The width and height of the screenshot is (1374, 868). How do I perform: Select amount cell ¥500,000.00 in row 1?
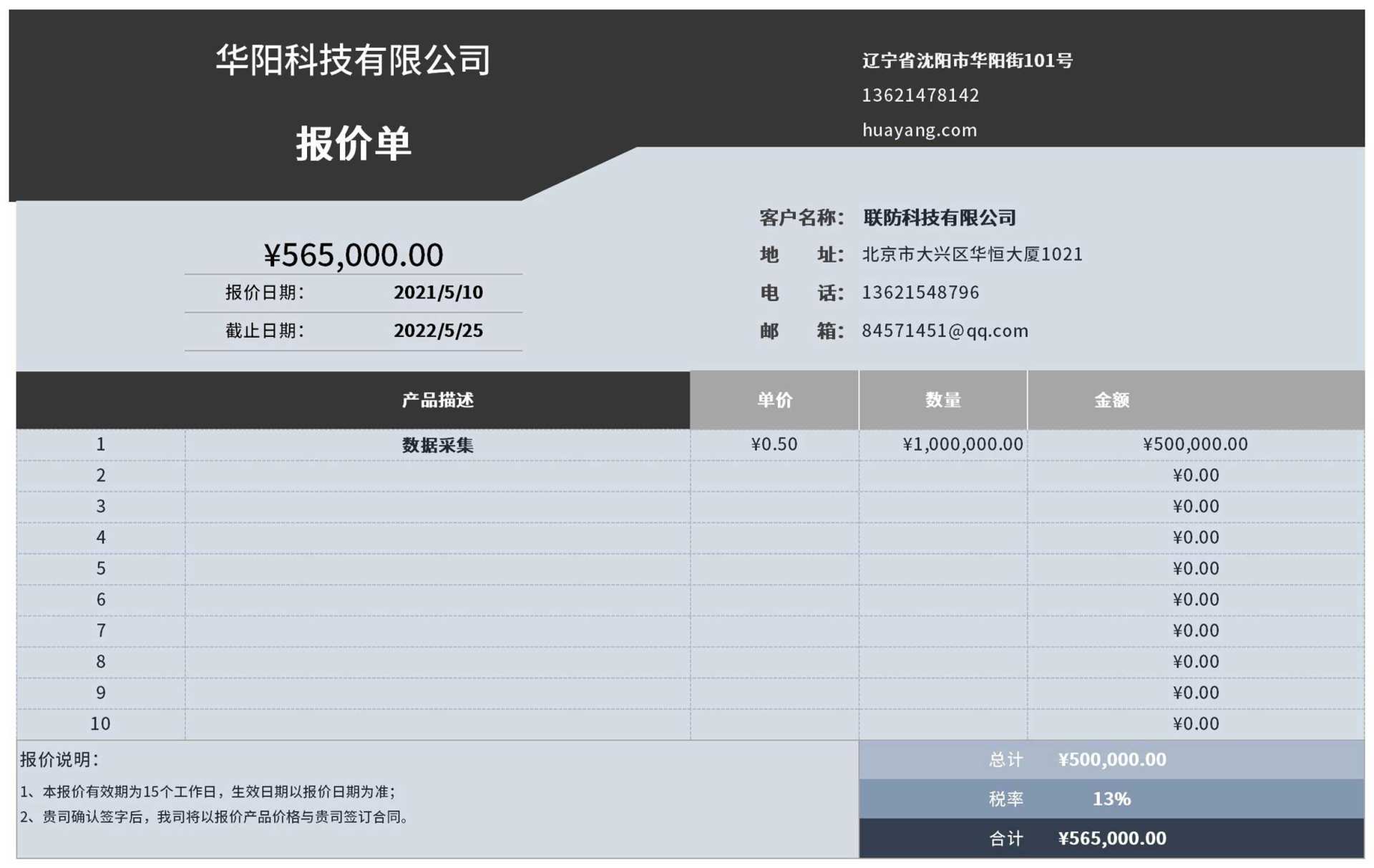pos(1196,444)
